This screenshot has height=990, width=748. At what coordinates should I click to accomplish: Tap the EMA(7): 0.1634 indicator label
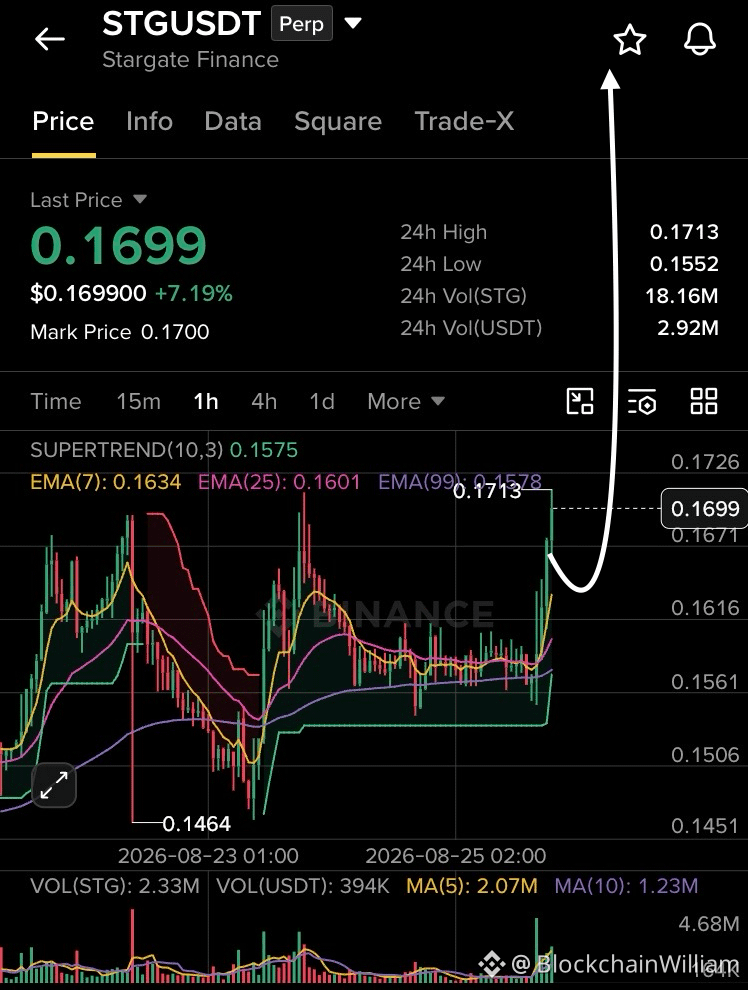(x=105, y=482)
